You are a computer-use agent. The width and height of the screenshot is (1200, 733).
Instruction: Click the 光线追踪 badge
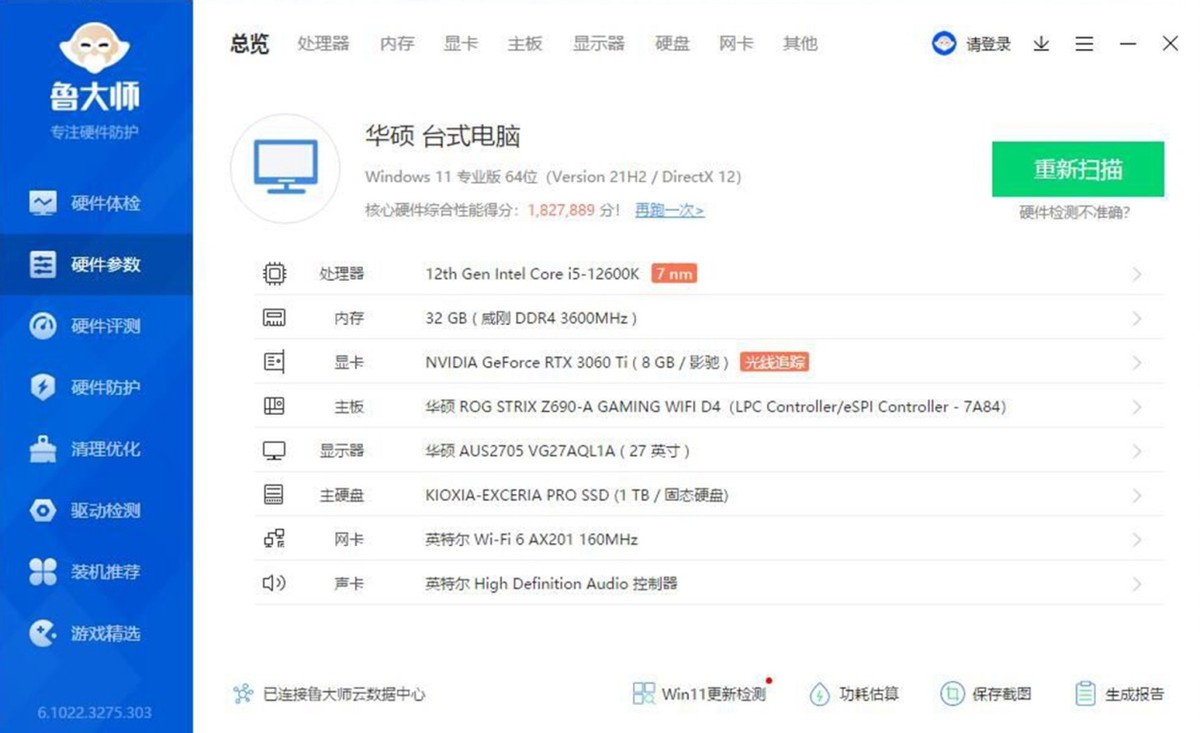coord(774,362)
